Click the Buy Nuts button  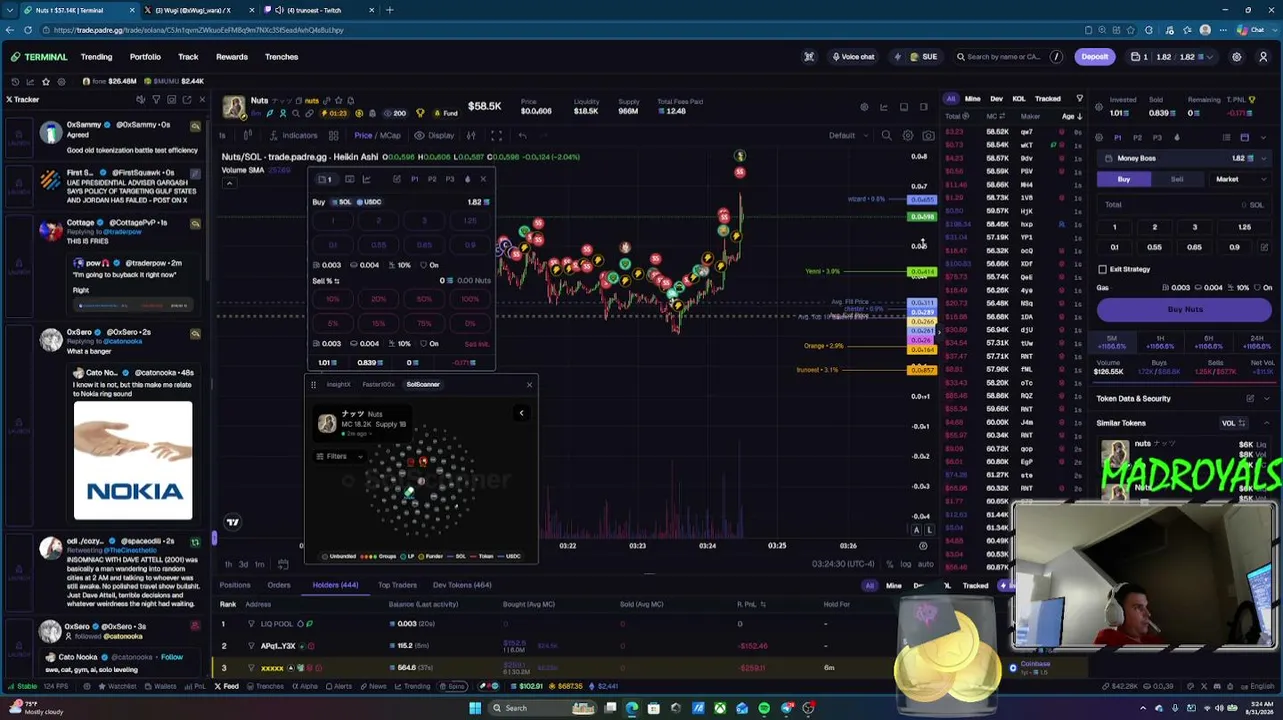pos(1185,309)
